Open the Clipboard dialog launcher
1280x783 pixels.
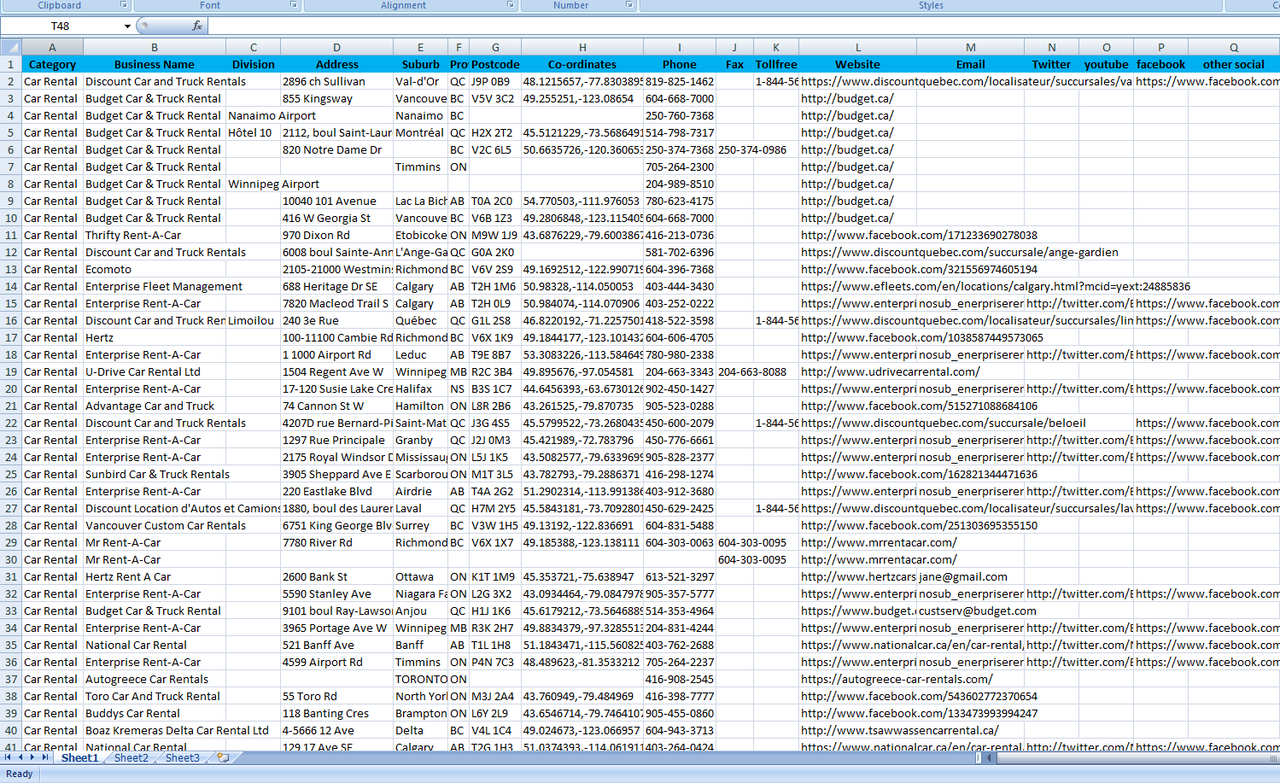[x=124, y=6]
